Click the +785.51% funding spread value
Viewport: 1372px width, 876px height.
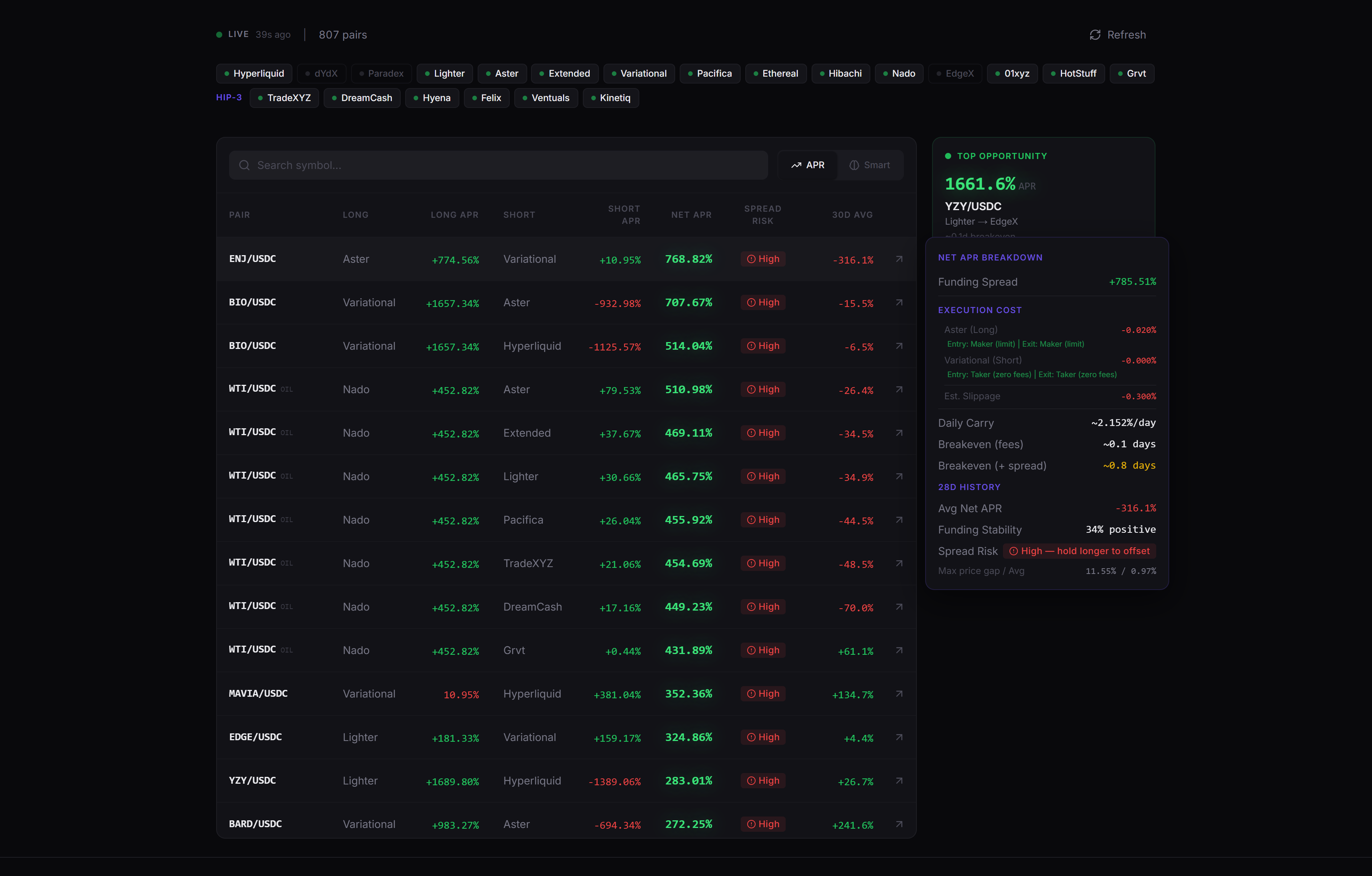[1132, 281]
